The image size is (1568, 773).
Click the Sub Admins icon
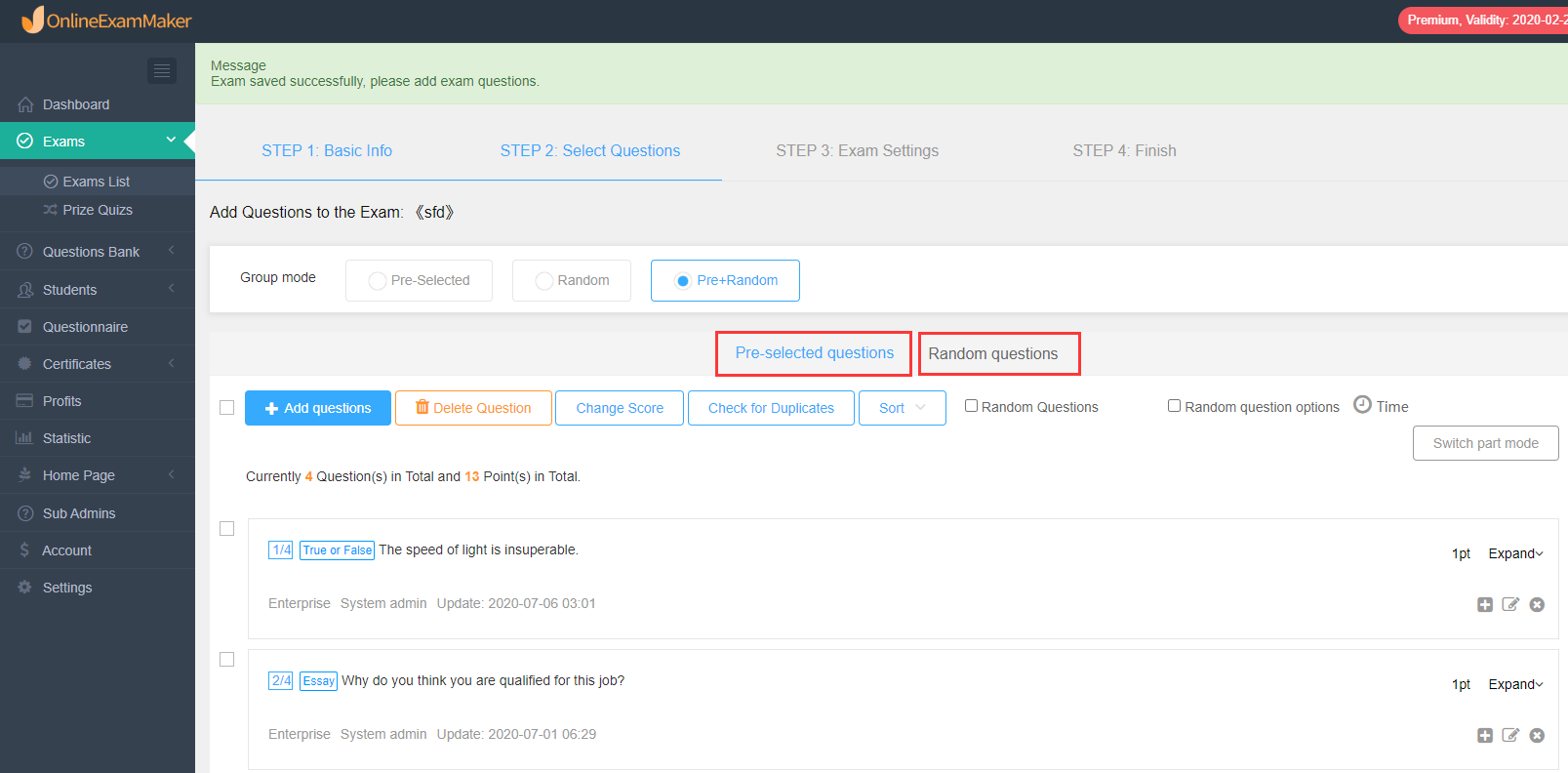25,513
